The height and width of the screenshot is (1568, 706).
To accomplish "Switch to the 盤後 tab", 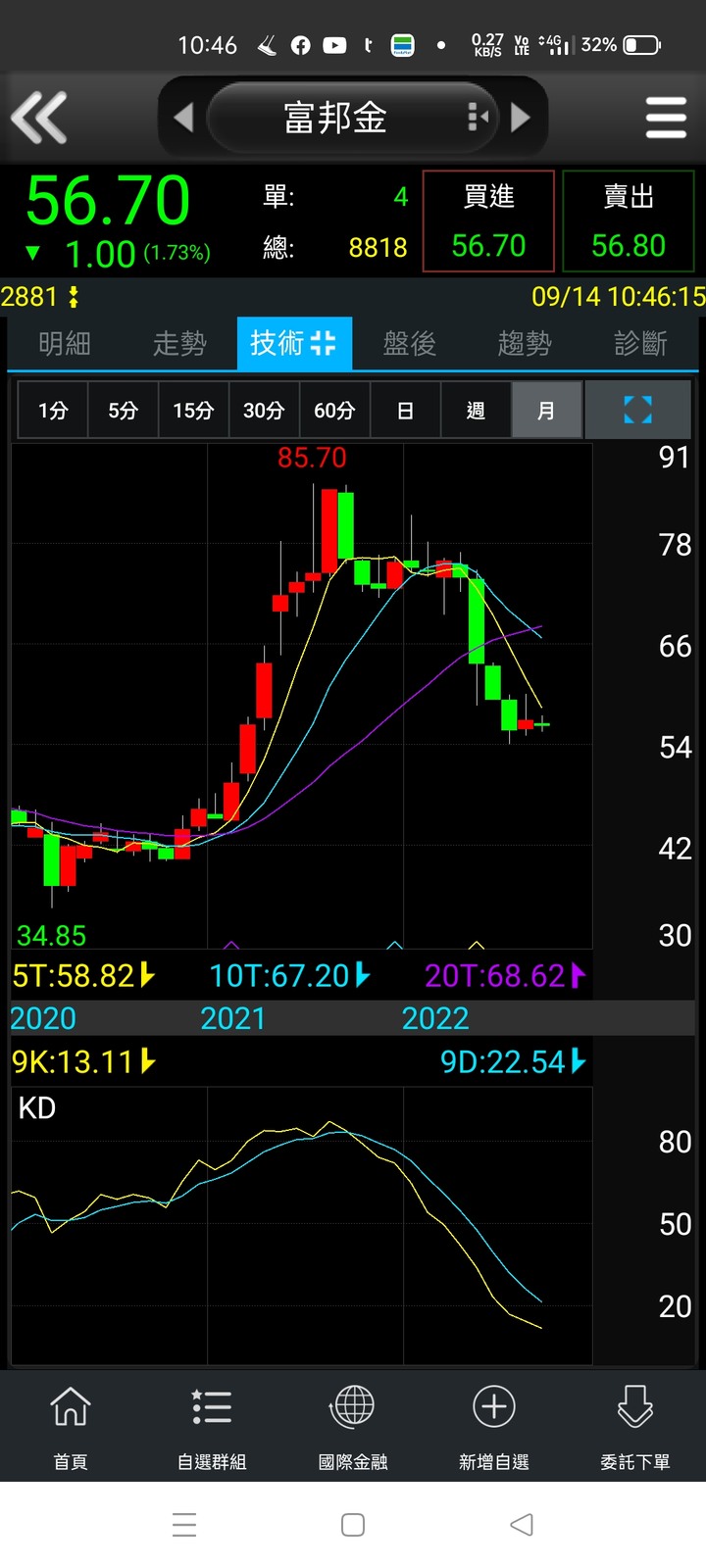I will tap(409, 343).
